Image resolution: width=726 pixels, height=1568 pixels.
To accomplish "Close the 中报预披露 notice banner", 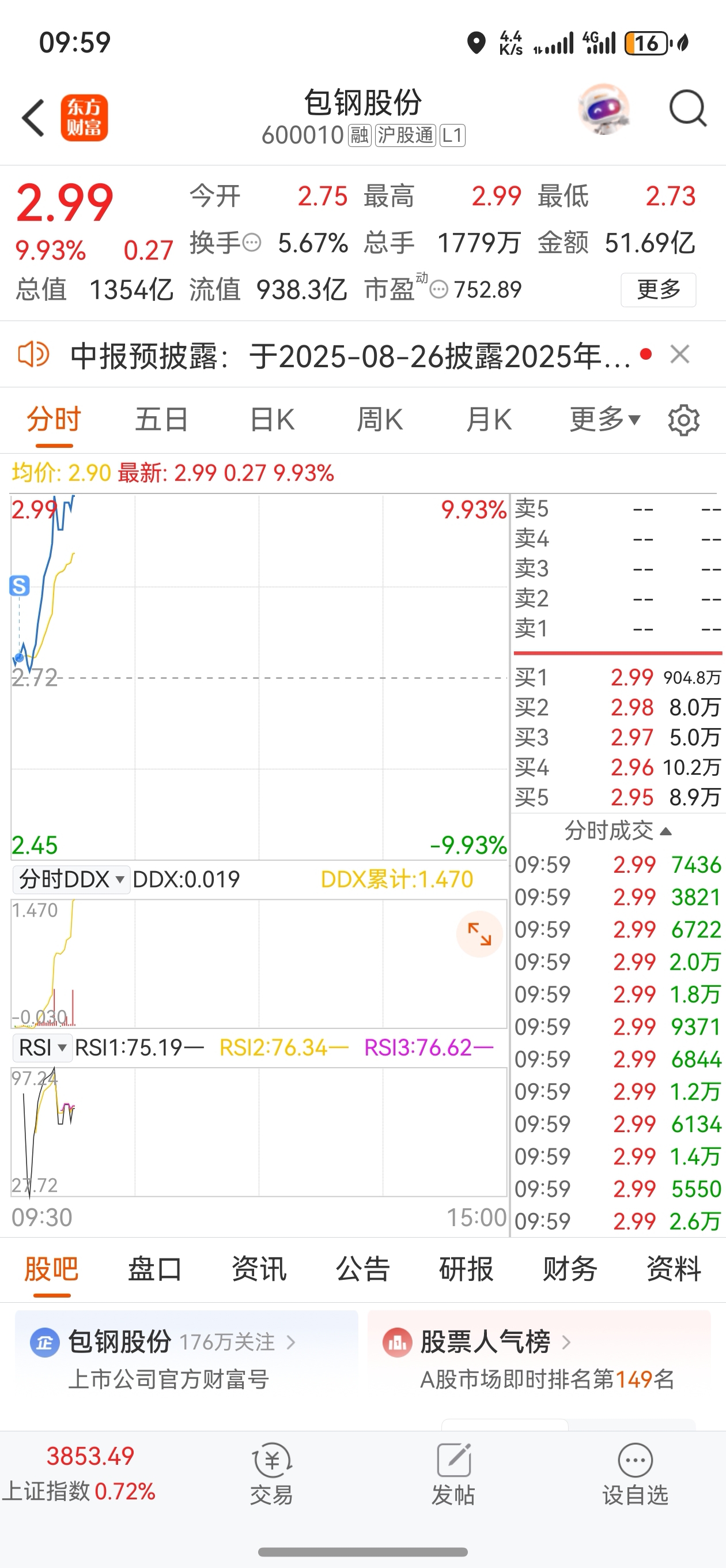I will coord(680,353).
